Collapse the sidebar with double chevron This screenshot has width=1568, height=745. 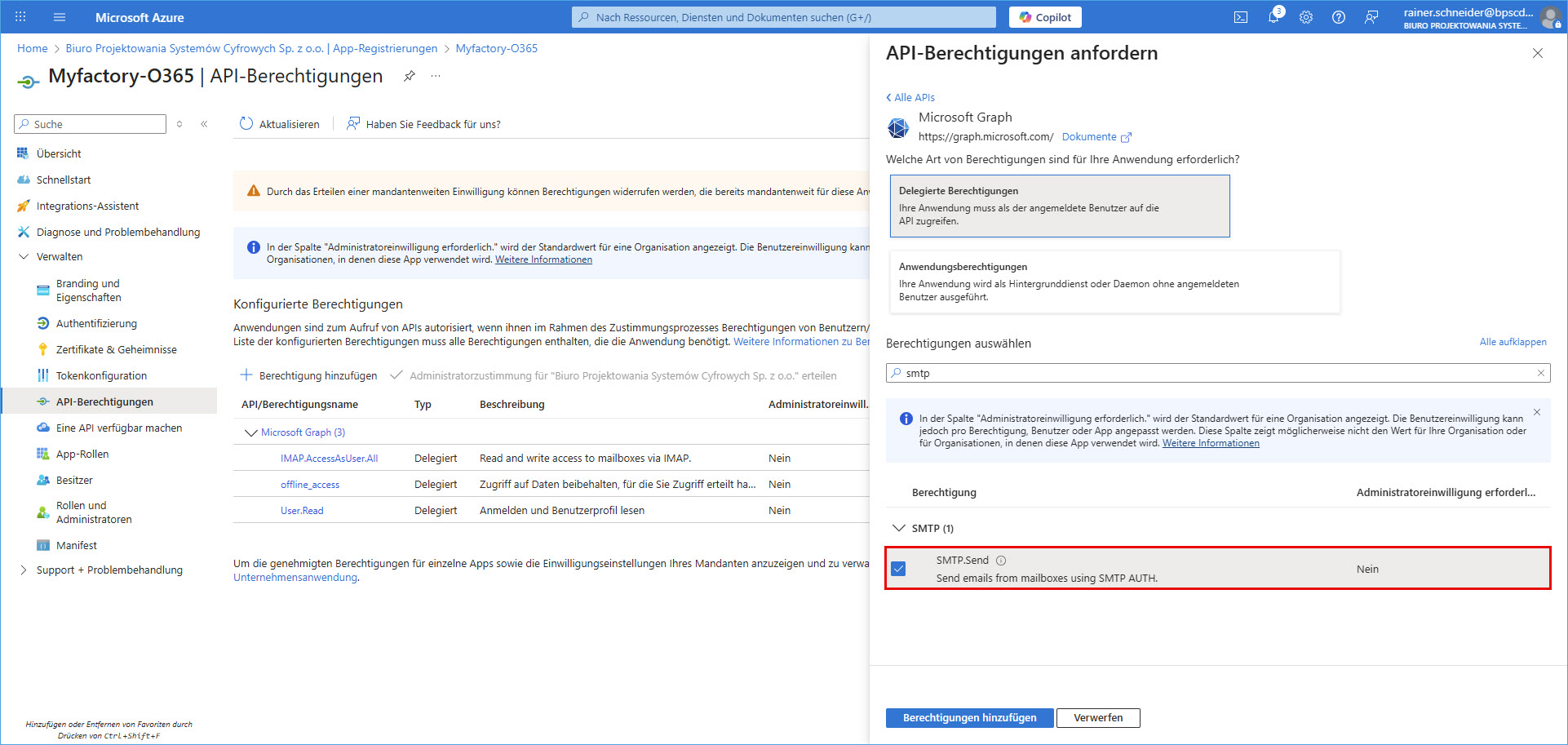(204, 124)
